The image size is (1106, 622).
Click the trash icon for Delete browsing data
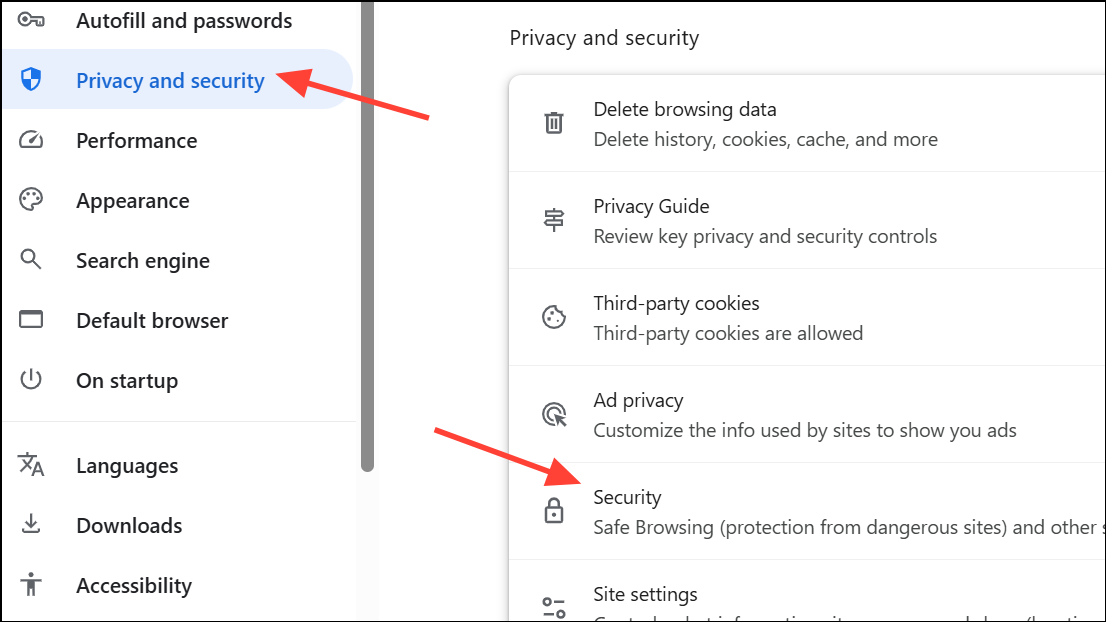[x=554, y=122]
